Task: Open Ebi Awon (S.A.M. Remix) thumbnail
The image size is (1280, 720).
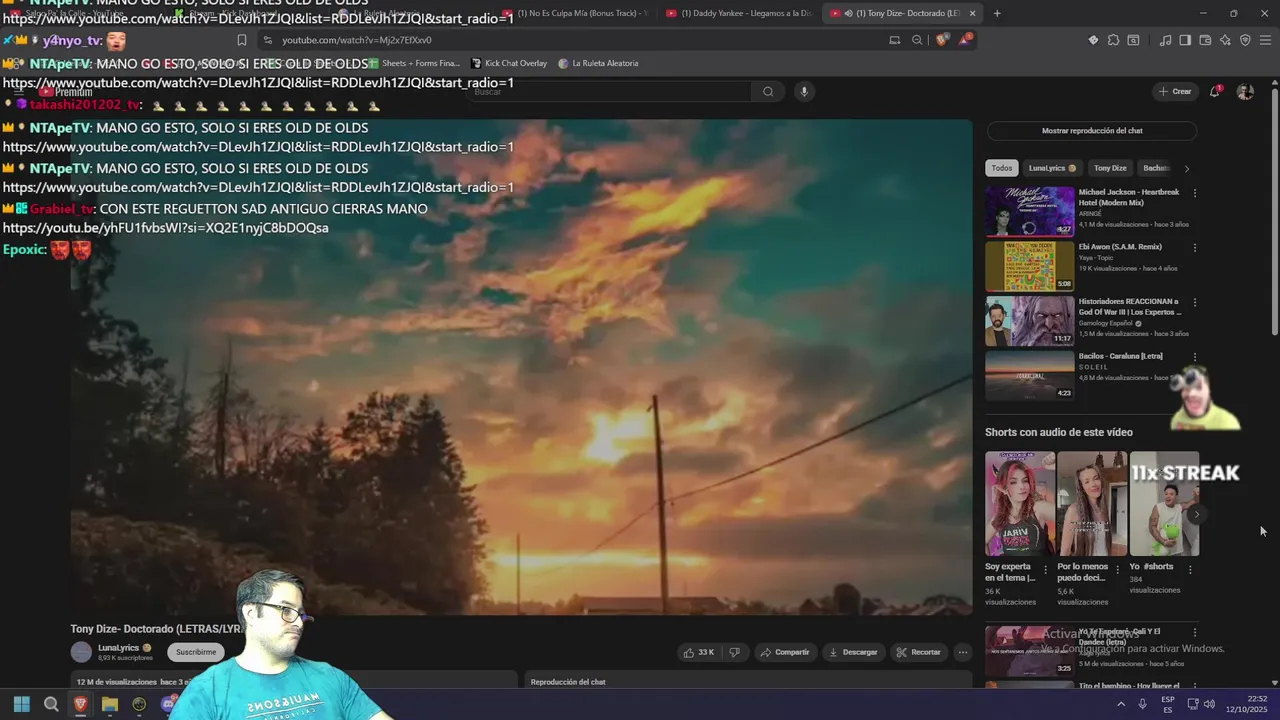Action: coord(1029,266)
